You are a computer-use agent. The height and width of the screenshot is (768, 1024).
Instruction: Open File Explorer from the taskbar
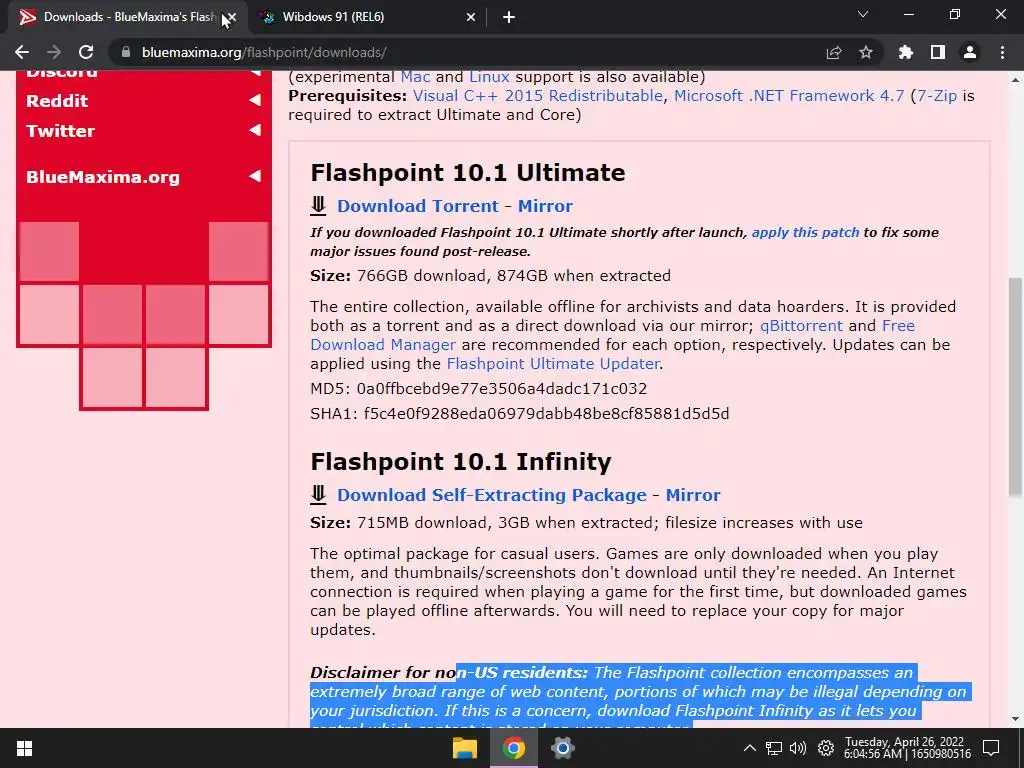(x=465, y=748)
